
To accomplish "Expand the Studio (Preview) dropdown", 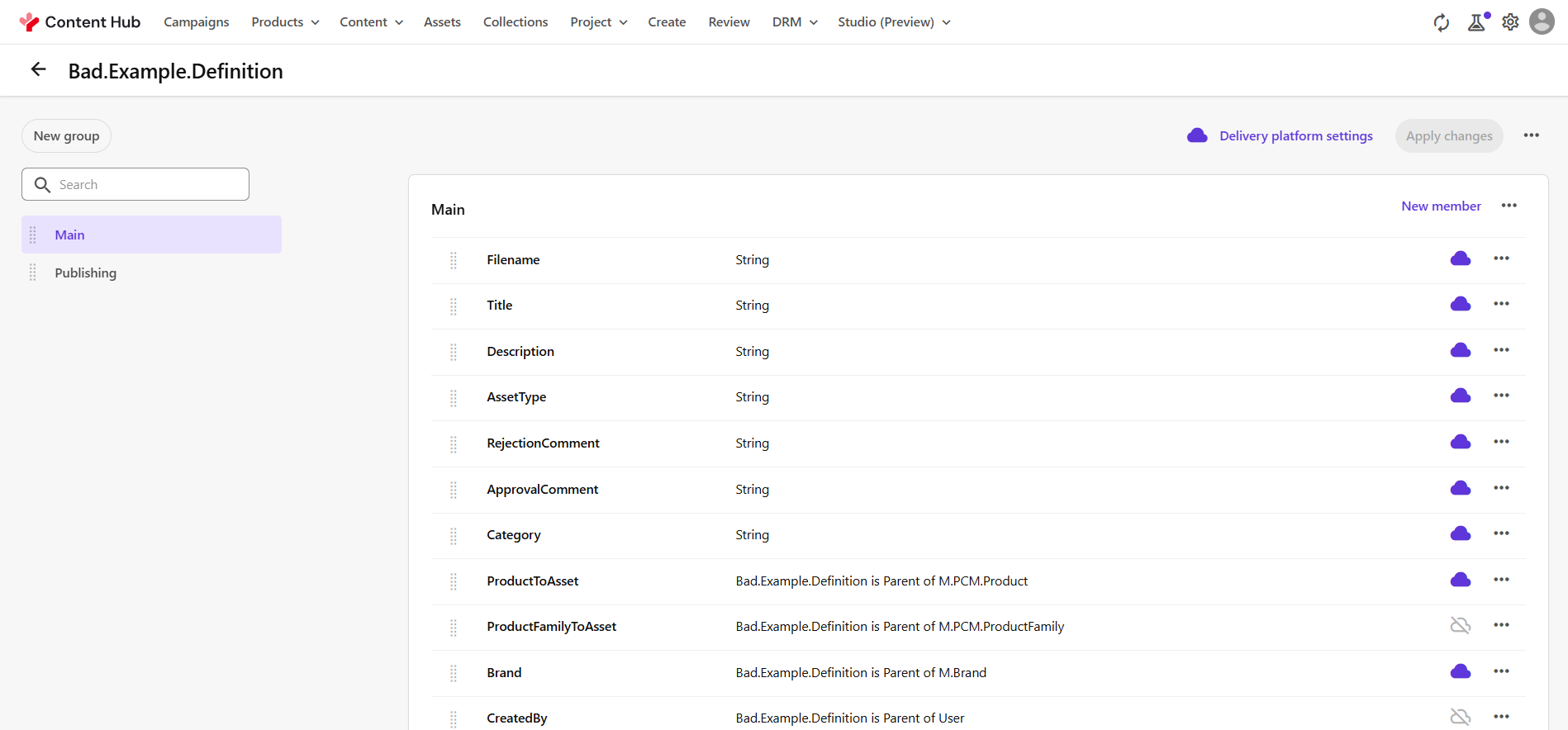I will (894, 22).
